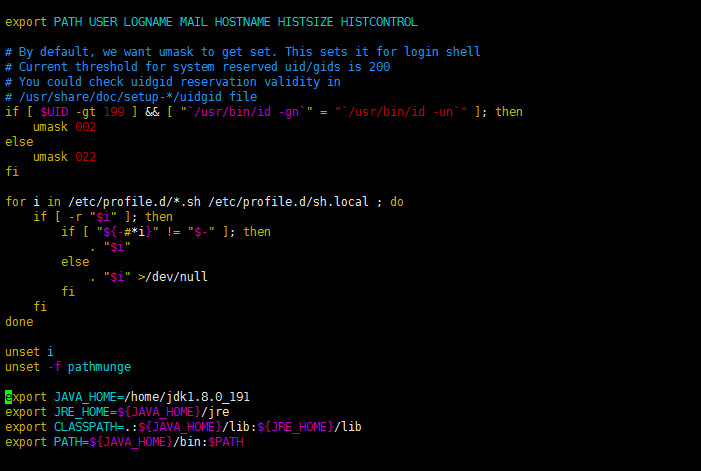Click the 'for' keyword starting the loop
701x471 pixels.
(x=16, y=202)
